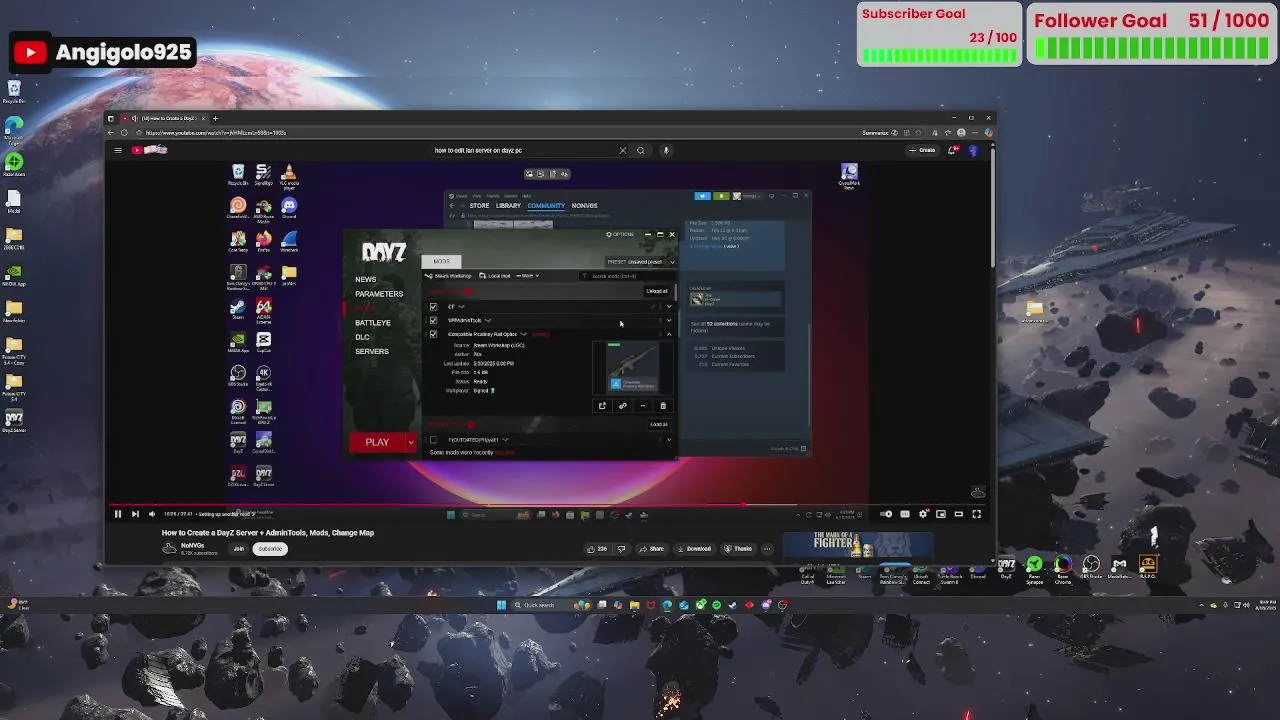1280x720 pixels.
Task: Go to YouTube home via logo
Action: click(150, 150)
